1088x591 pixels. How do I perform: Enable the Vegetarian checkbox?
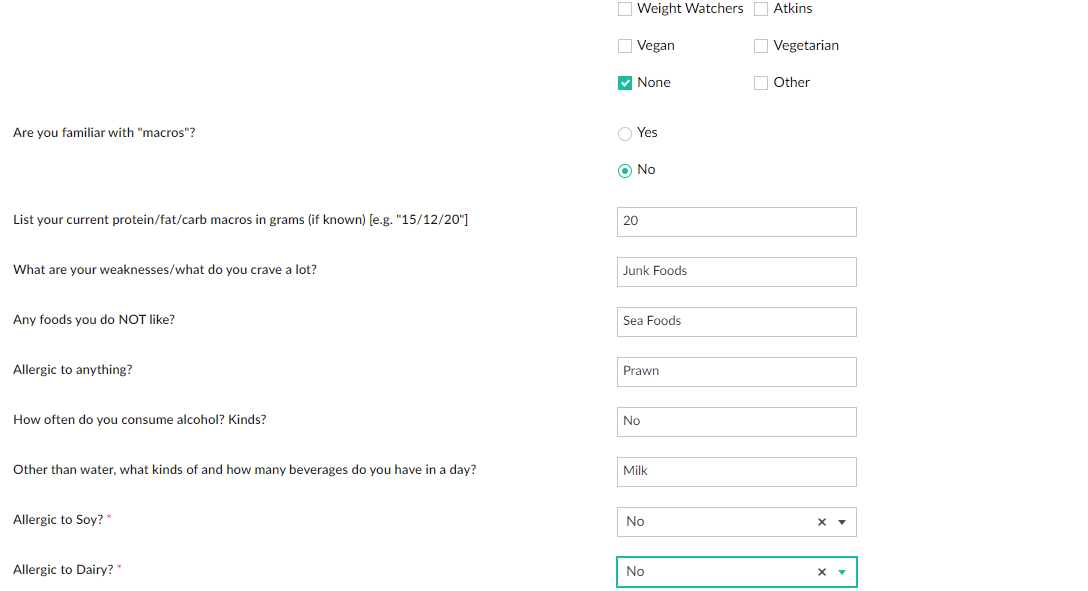click(x=761, y=46)
